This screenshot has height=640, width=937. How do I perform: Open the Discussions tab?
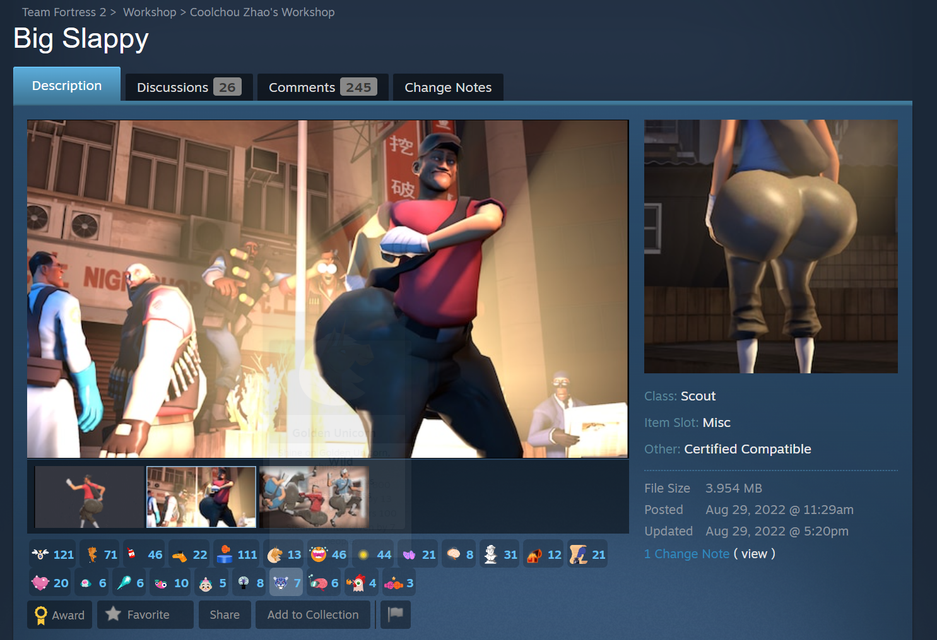[x=189, y=87]
